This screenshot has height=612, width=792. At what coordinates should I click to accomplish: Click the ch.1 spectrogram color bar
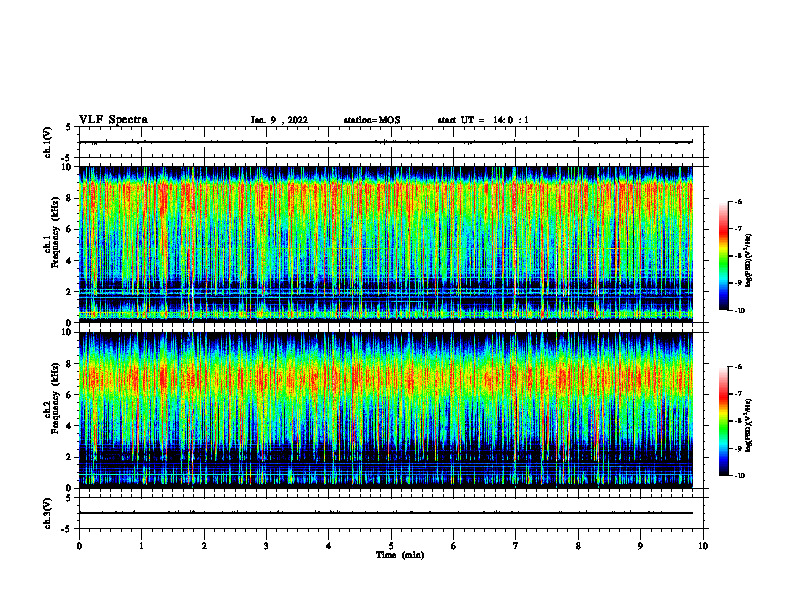(x=723, y=256)
